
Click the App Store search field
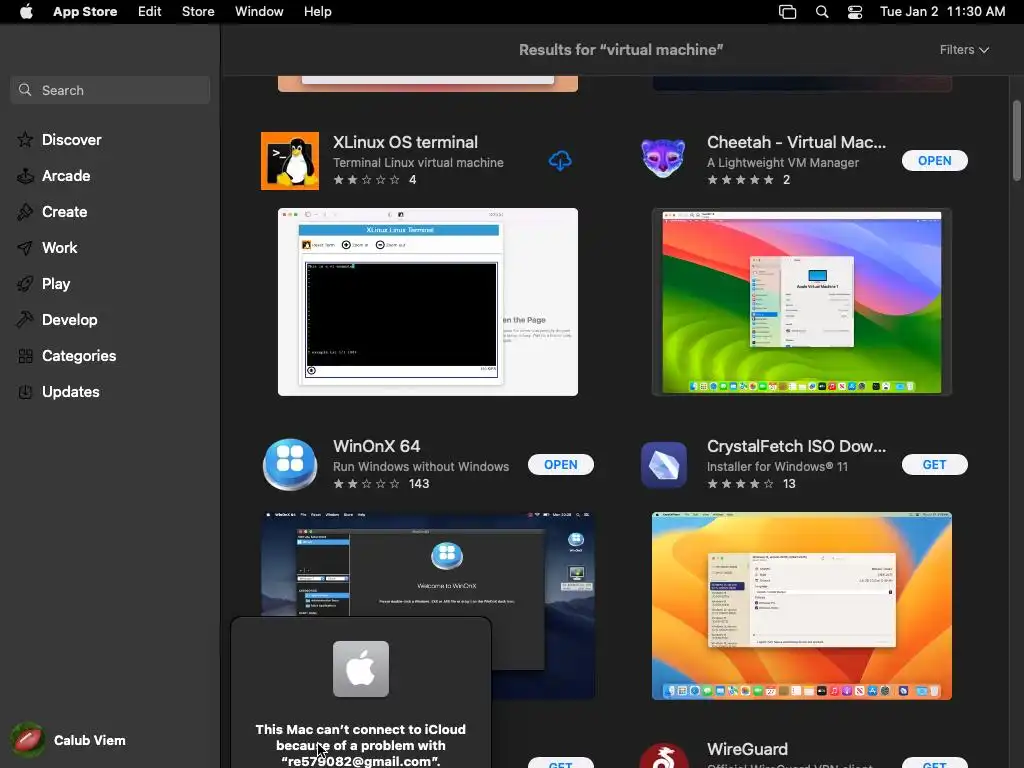(x=110, y=90)
